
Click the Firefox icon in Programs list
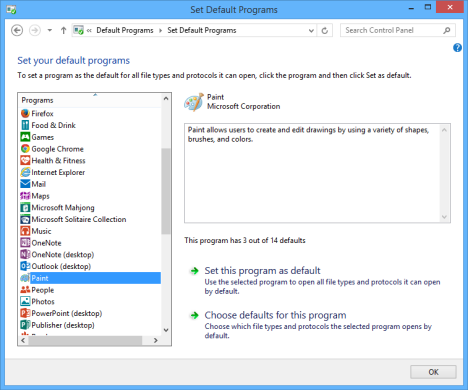tap(25, 113)
